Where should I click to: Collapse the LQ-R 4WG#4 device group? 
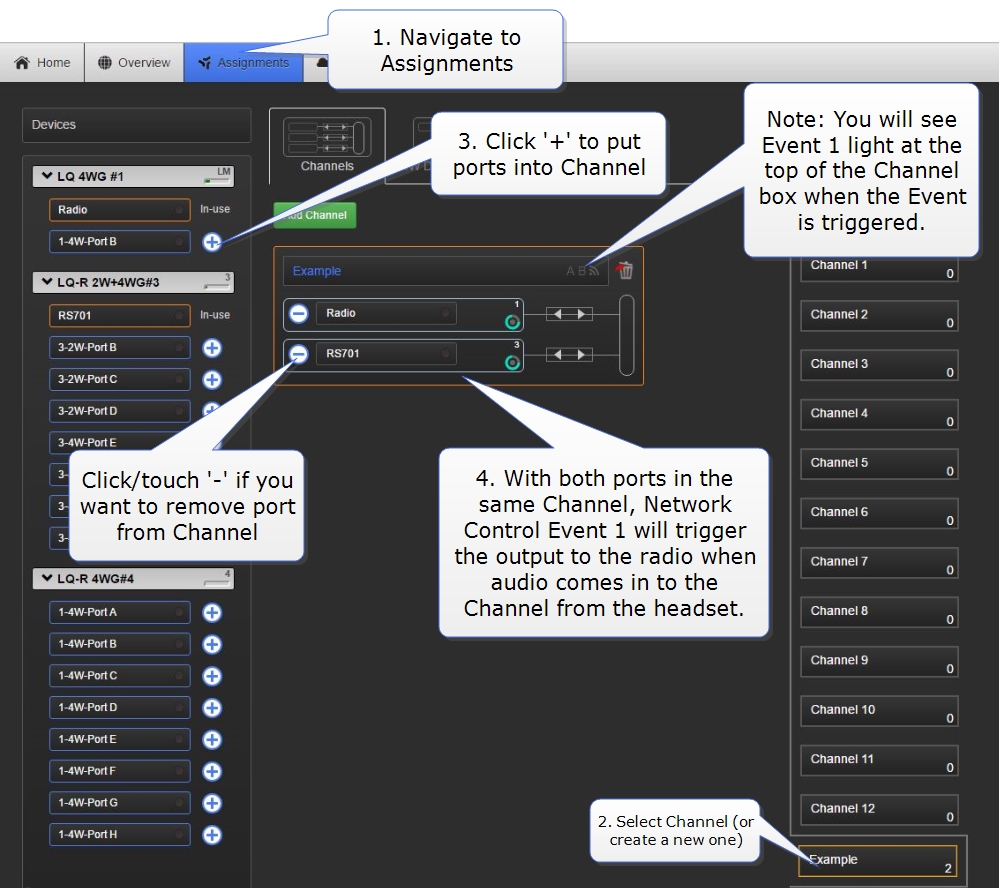click(46, 579)
